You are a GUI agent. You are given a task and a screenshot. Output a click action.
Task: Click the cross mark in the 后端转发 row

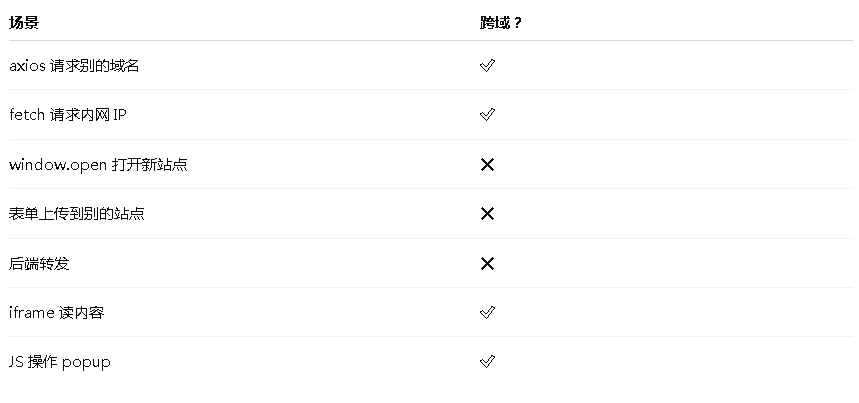pyautogui.click(x=487, y=264)
